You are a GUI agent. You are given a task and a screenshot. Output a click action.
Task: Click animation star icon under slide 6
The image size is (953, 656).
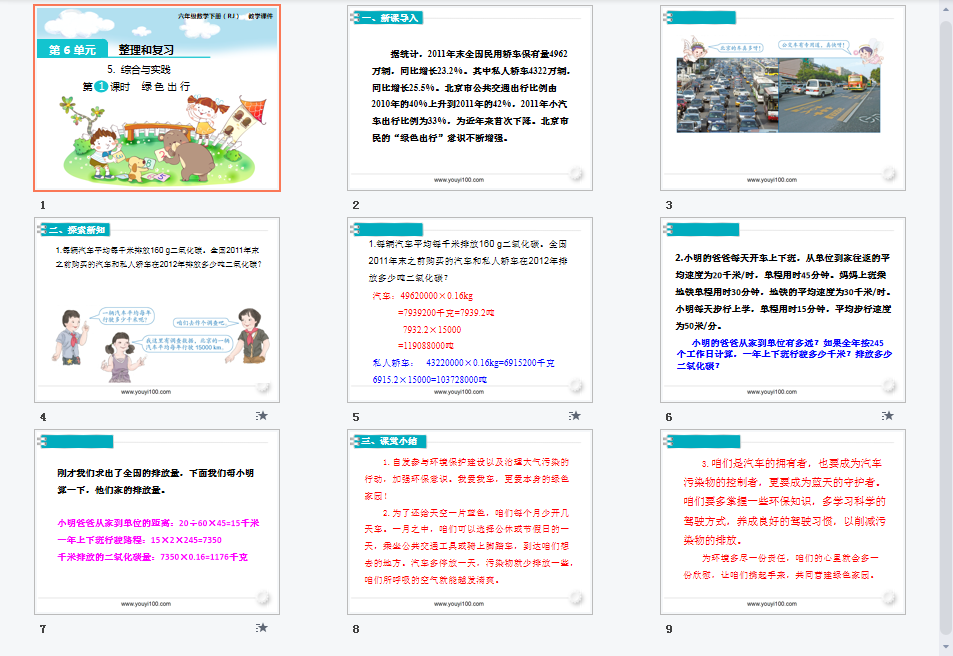click(x=887, y=416)
